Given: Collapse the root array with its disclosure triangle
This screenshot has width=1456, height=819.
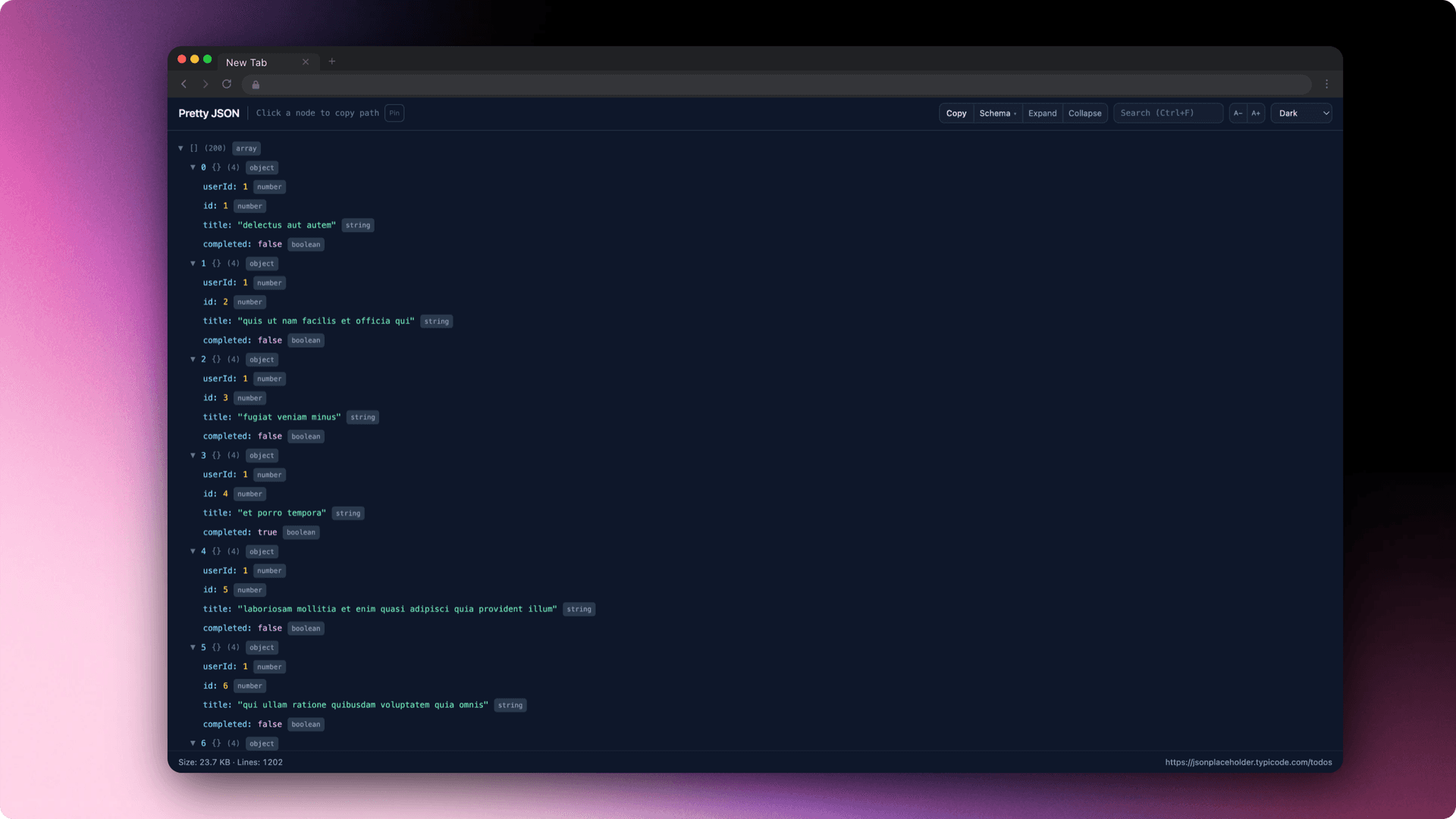Looking at the screenshot, I should (181, 148).
